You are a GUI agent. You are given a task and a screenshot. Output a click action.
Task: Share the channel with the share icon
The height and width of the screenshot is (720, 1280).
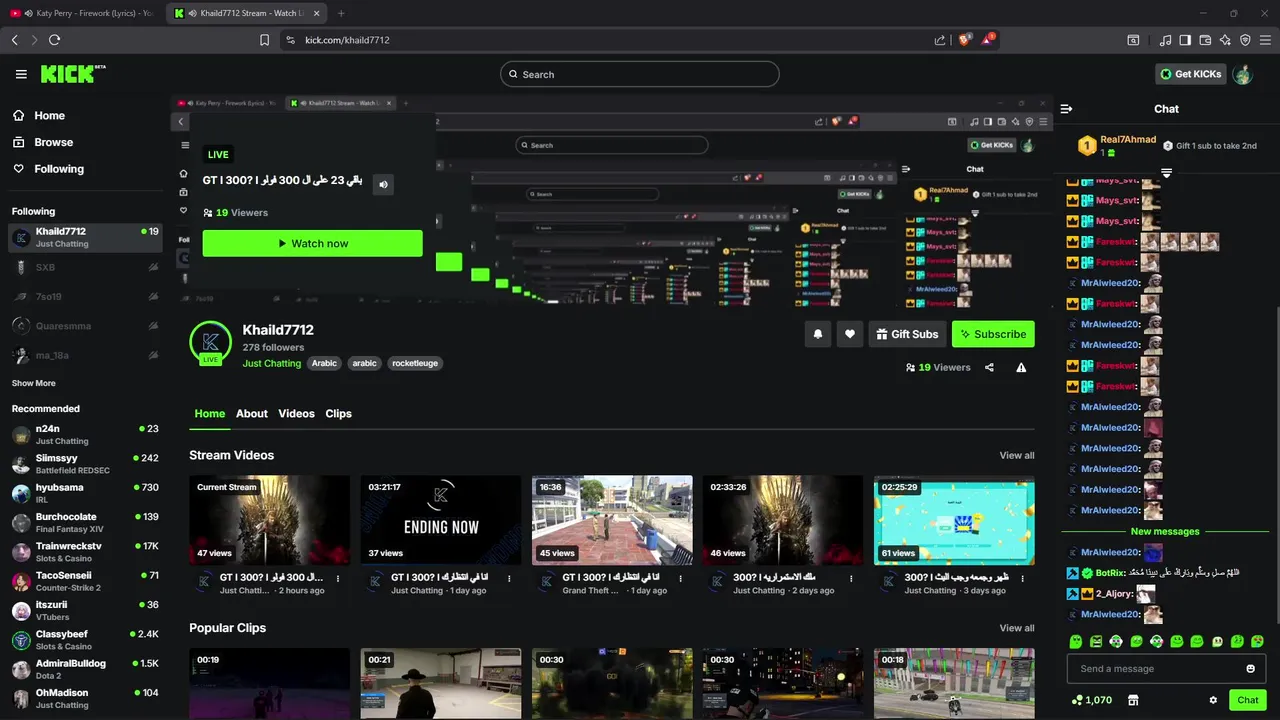(x=989, y=367)
